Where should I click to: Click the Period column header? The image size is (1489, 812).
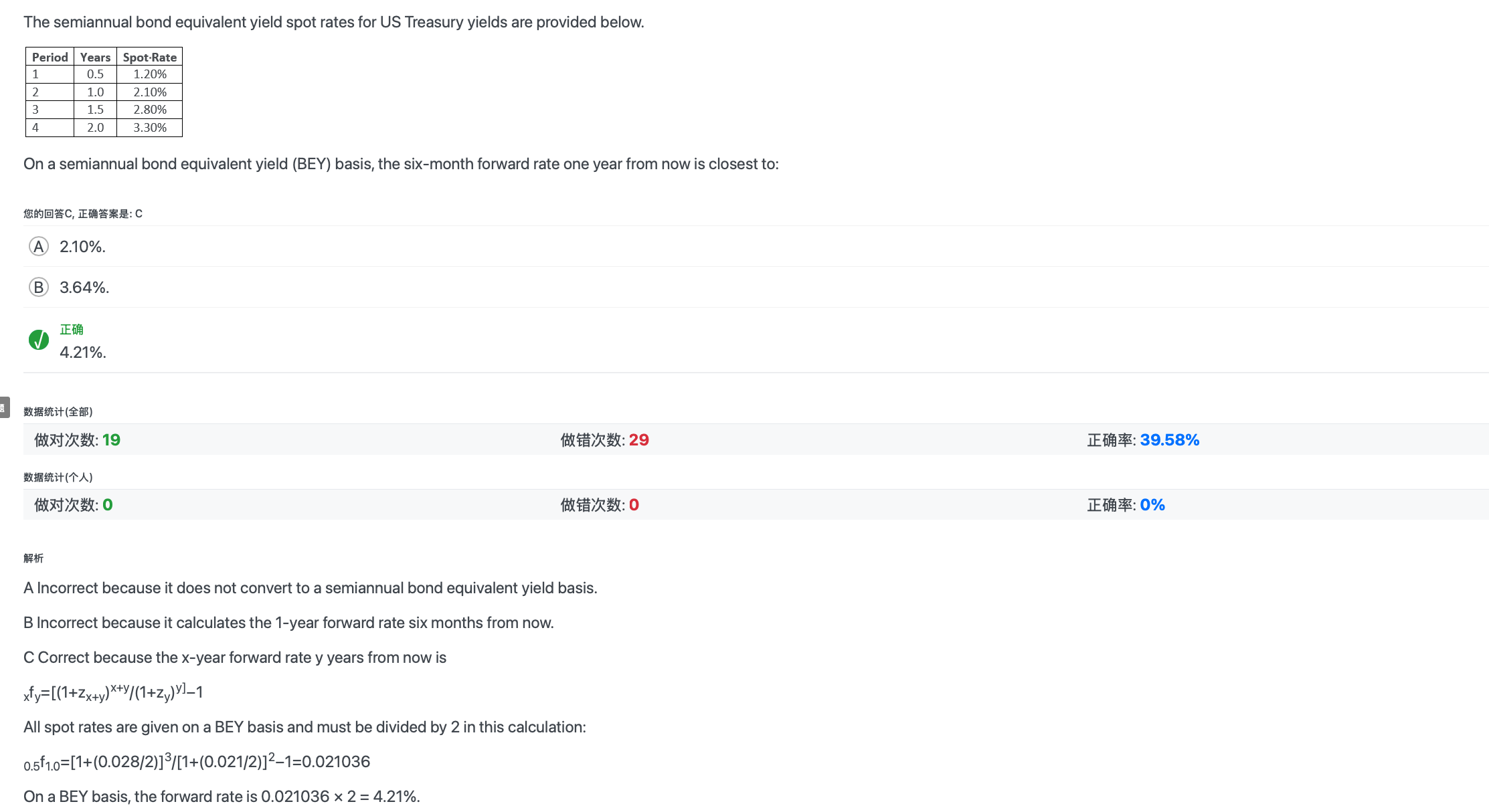[50, 57]
